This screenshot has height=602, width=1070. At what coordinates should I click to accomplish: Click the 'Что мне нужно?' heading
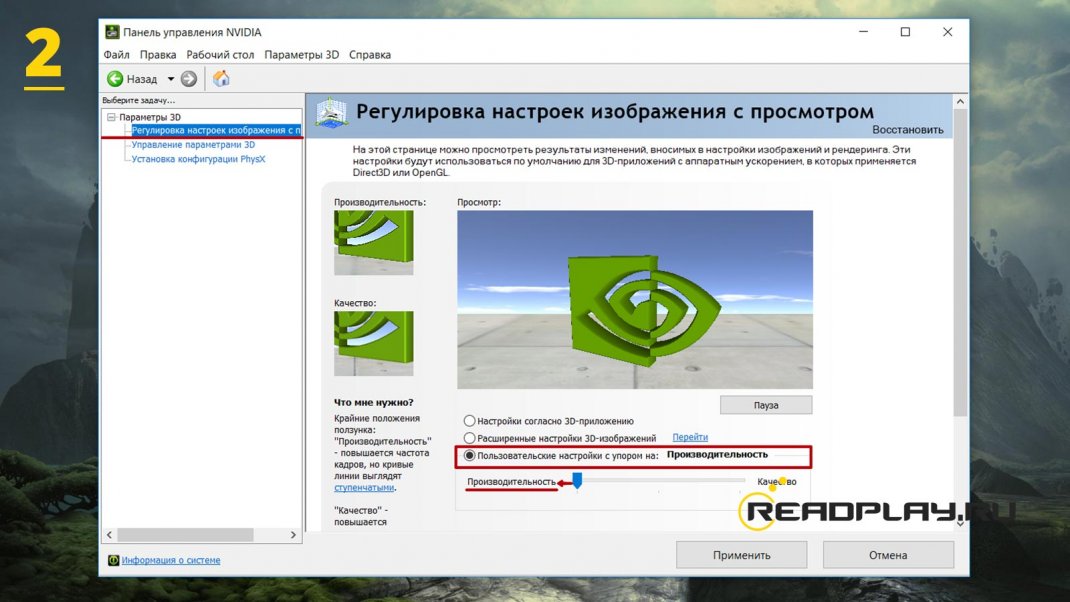point(373,403)
